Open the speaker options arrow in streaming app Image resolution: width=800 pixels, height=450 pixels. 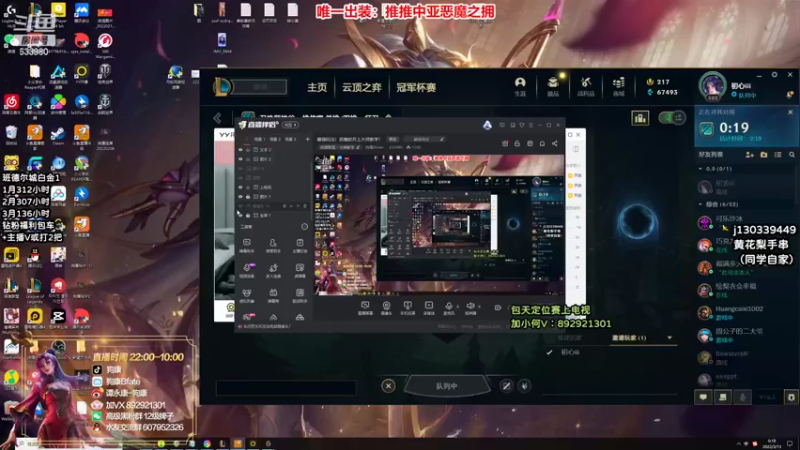(x=478, y=306)
